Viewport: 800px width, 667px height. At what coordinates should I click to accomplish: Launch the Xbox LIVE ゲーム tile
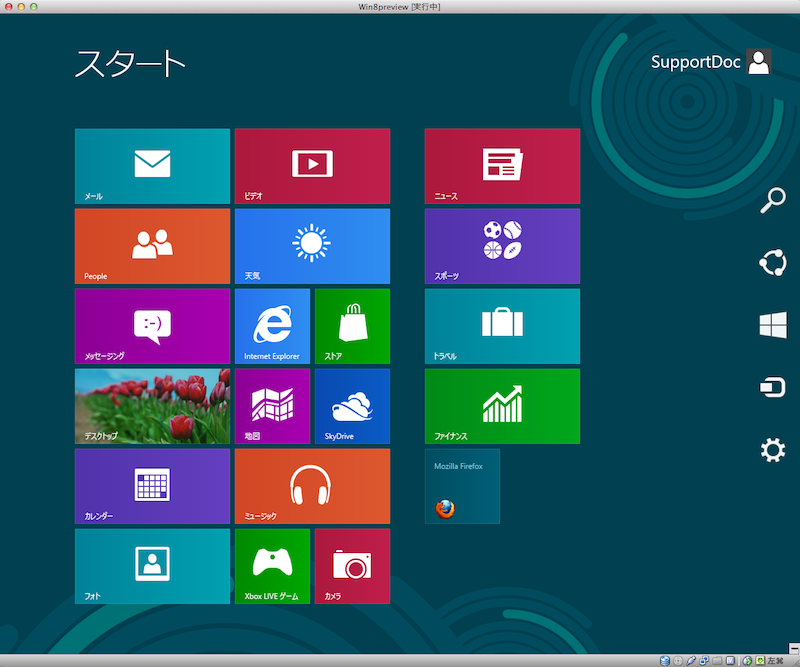(272, 566)
